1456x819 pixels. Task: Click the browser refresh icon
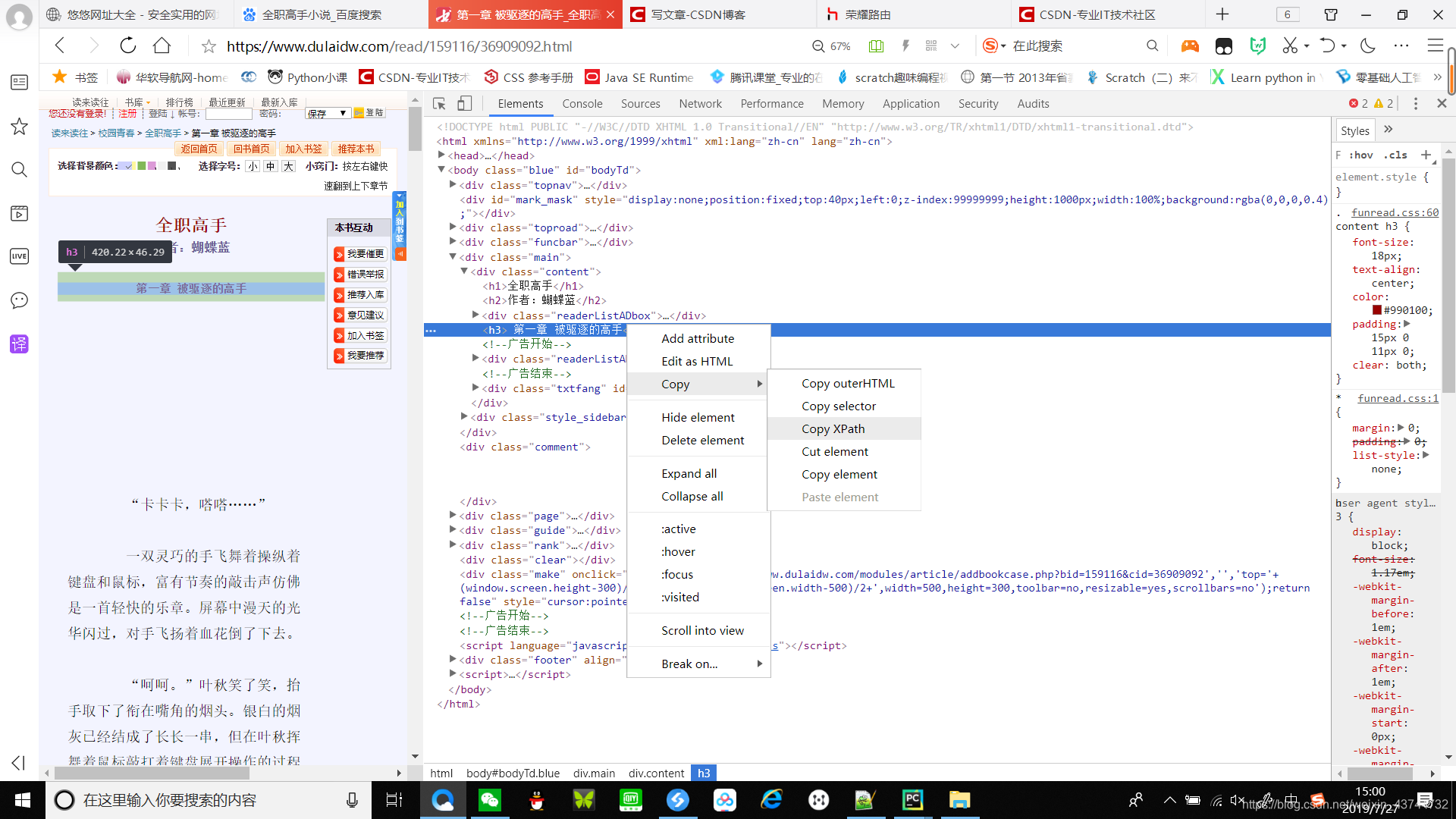128,46
